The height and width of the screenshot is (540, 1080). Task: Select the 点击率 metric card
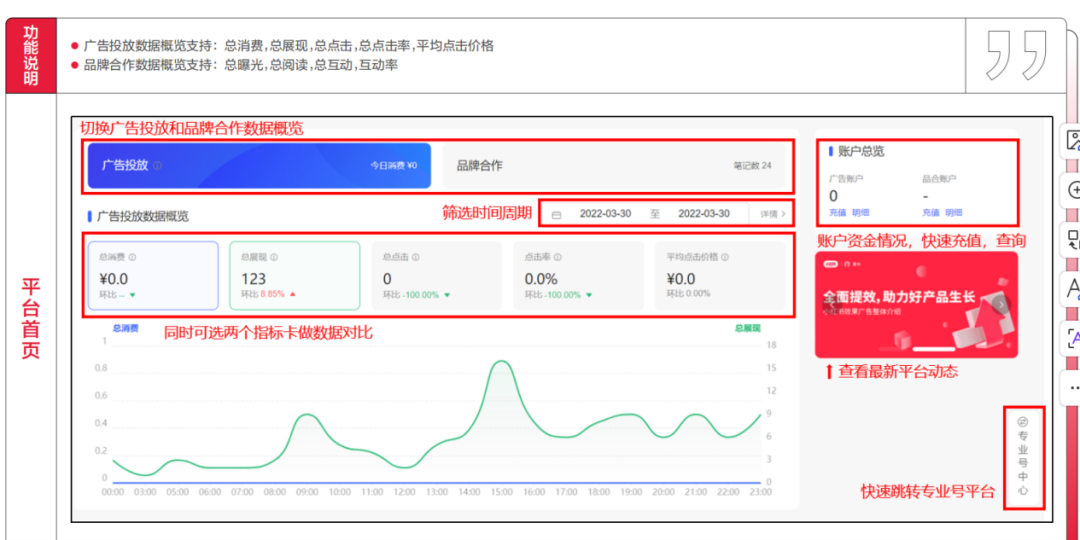point(579,276)
